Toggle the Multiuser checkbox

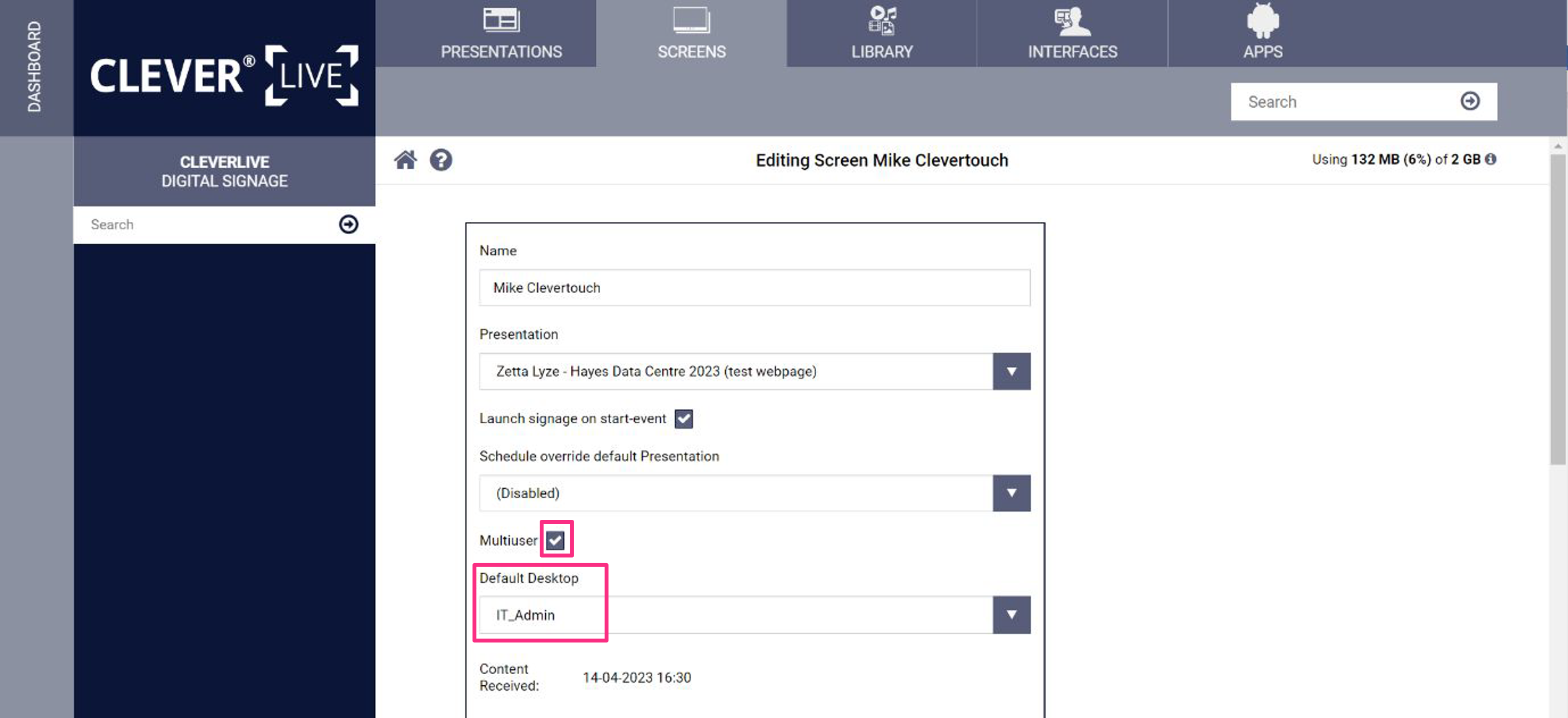click(x=555, y=540)
